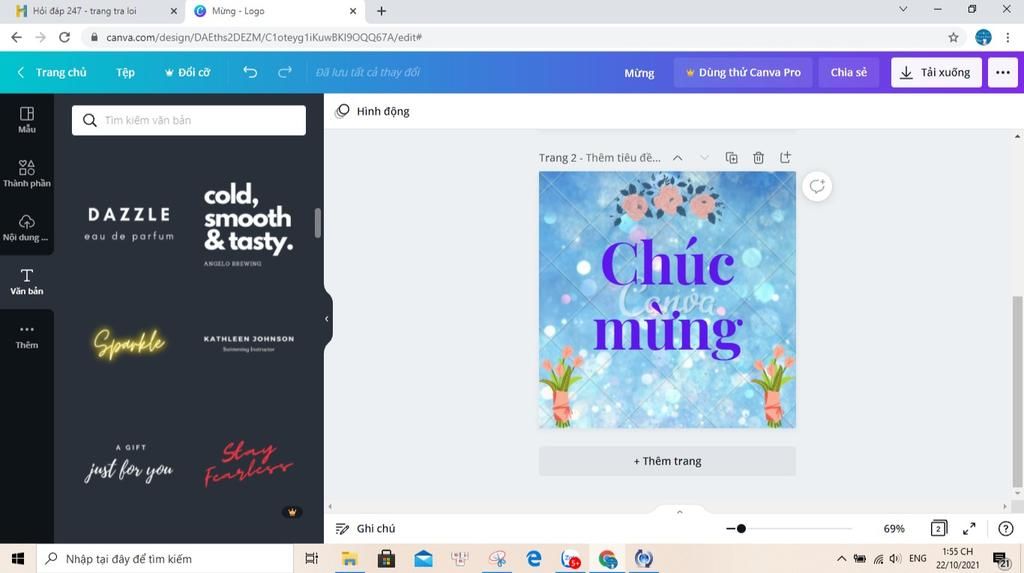This screenshot has width=1024, height=573.
Task: Open Microsoft Store from taskbar
Action: [386, 559]
